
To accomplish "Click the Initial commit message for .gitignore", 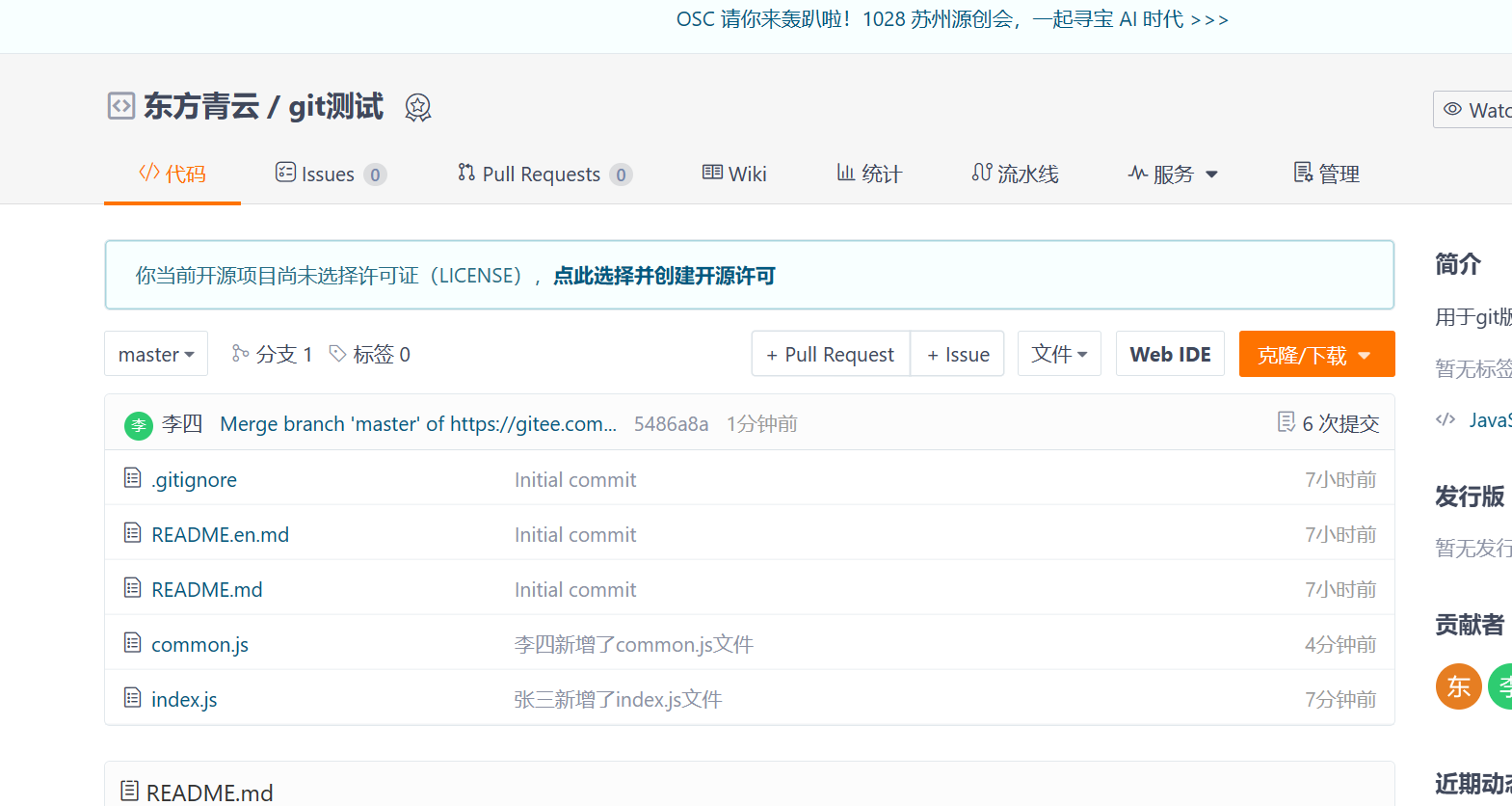I will pos(575,479).
